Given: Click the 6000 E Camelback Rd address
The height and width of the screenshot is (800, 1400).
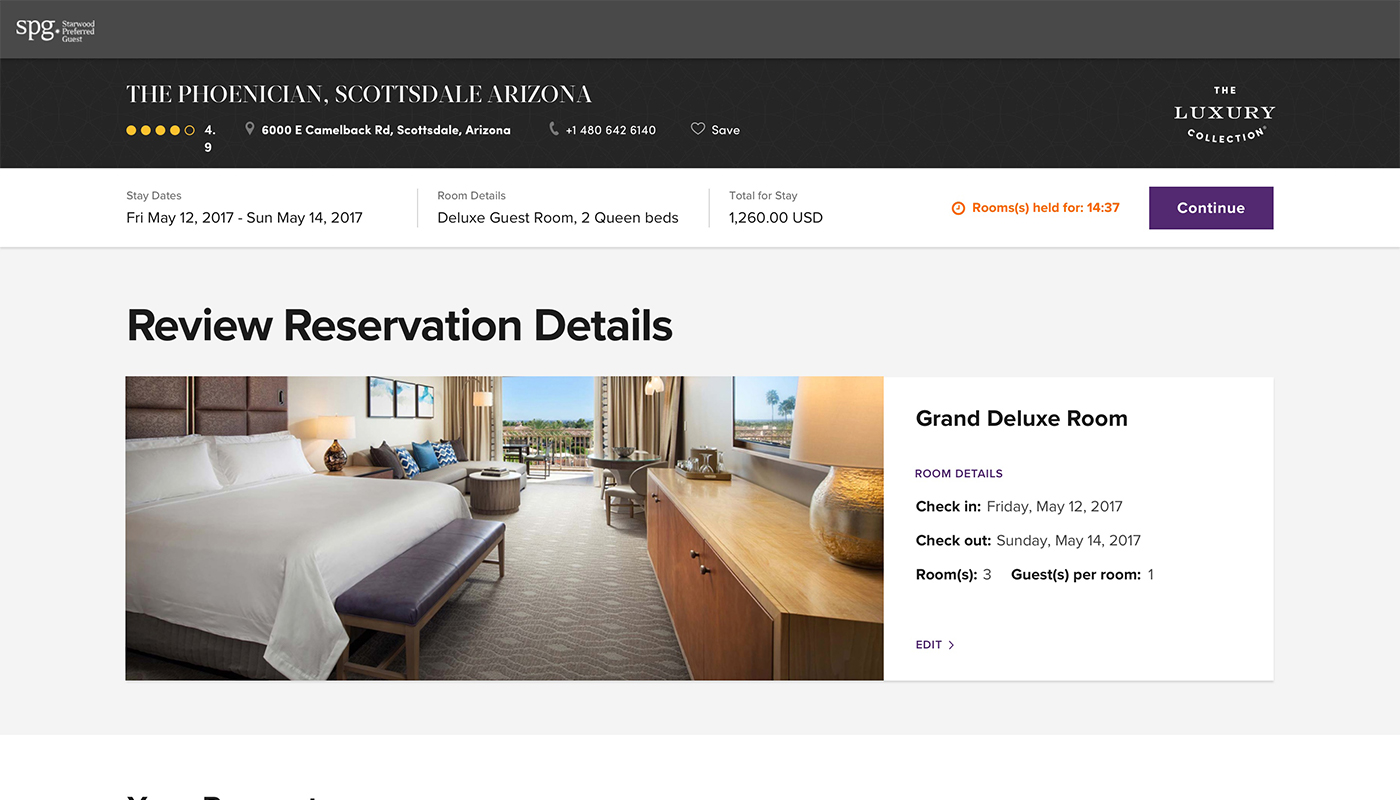Looking at the screenshot, I should pyautogui.click(x=386, y=130).
